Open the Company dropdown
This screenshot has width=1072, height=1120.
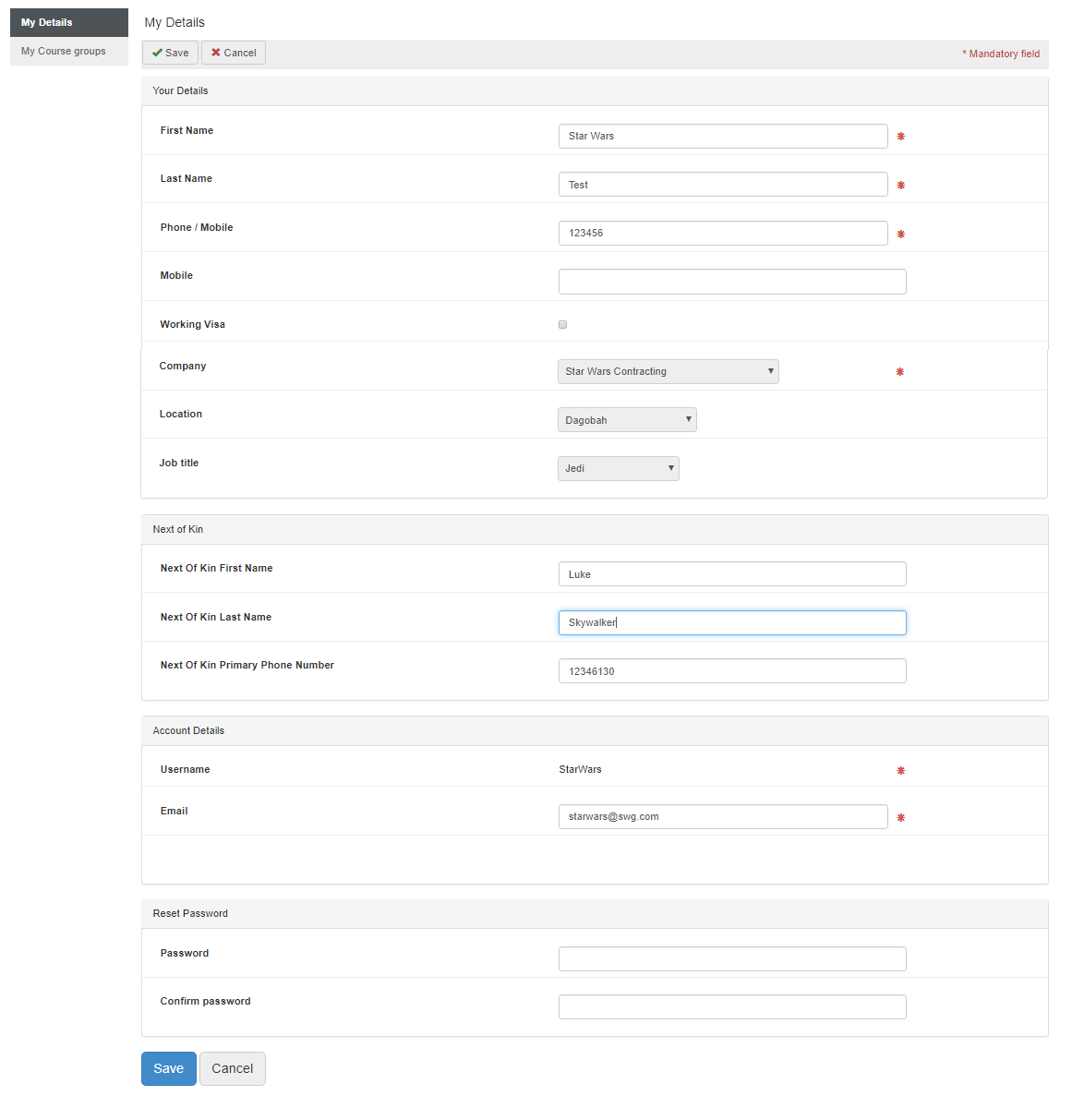[668, 371]
